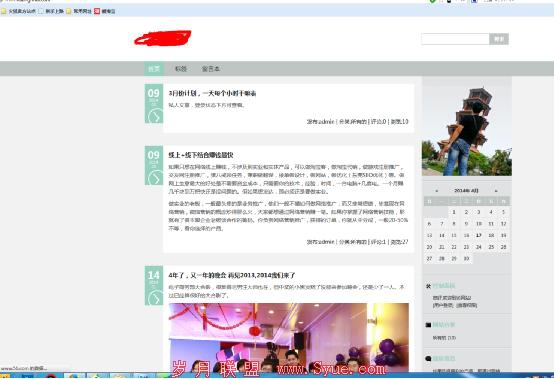
Task: Click the tools icon beside 控制面板 heading
Action: pos(428,286)
